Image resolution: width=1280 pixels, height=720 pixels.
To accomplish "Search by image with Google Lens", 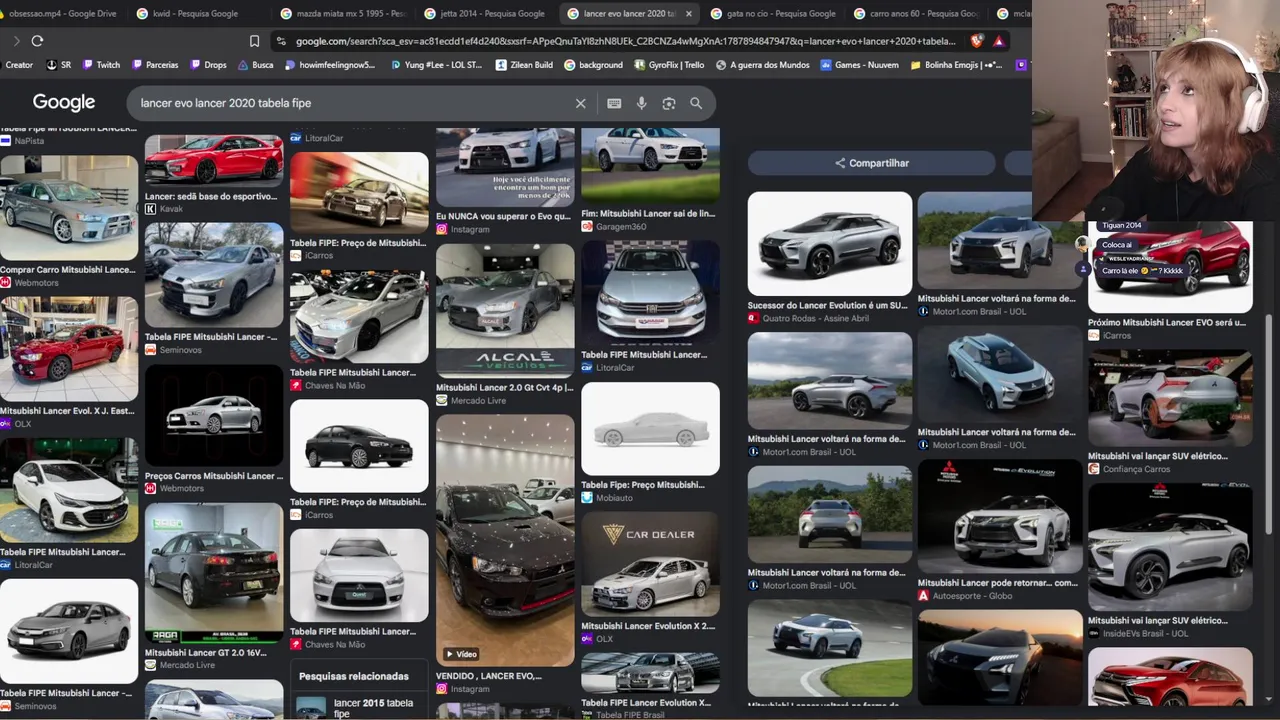I will pyautogui.click(x=669, y=103).
